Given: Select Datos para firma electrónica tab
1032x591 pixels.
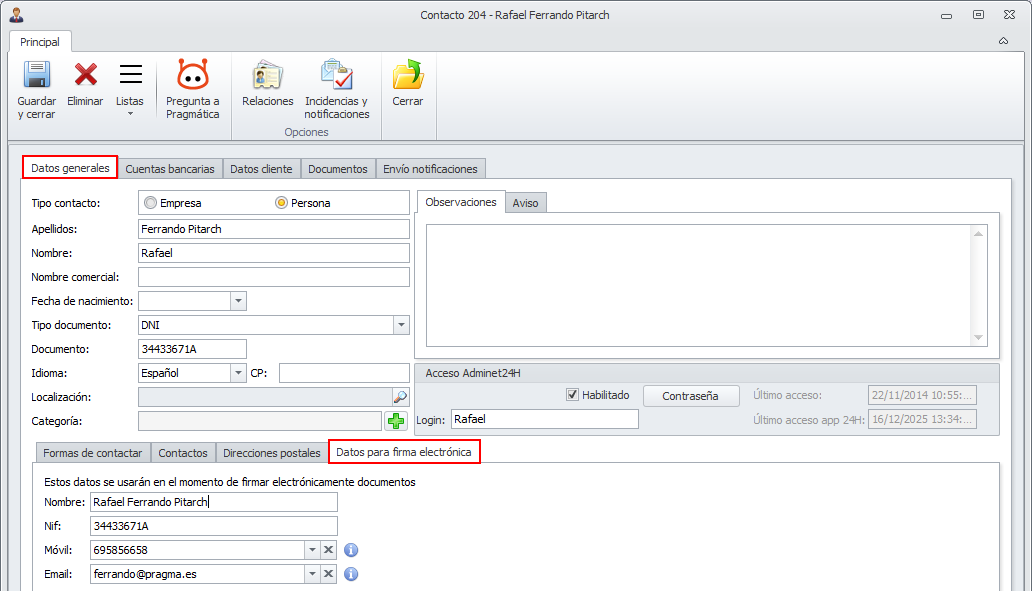Looking at the screenshot, I should click(x=404, y=452).
